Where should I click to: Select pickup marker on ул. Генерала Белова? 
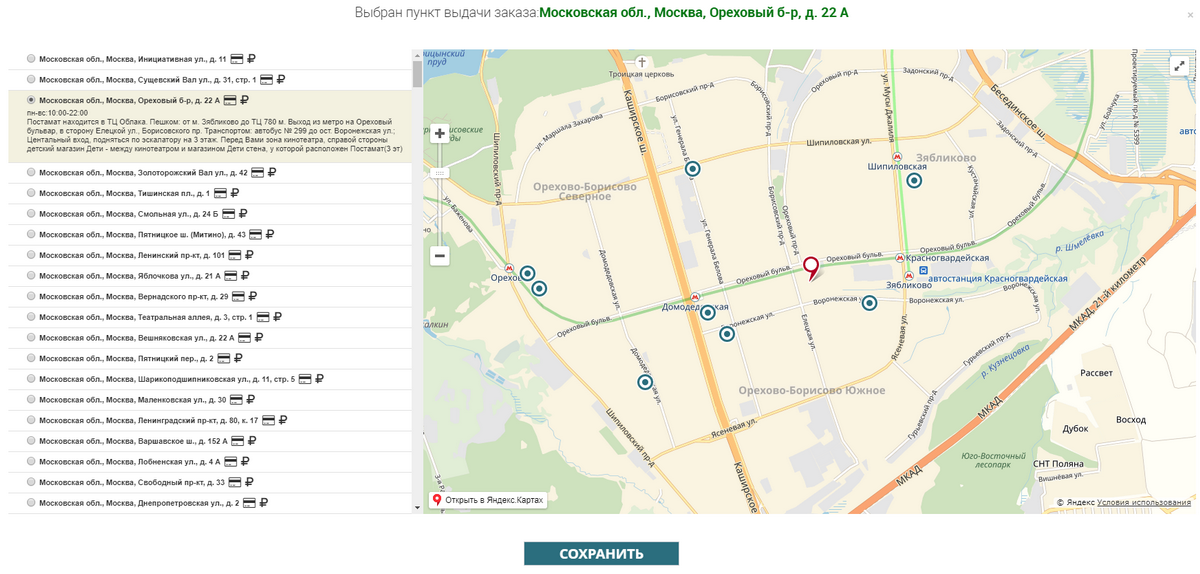coord(692,169)
